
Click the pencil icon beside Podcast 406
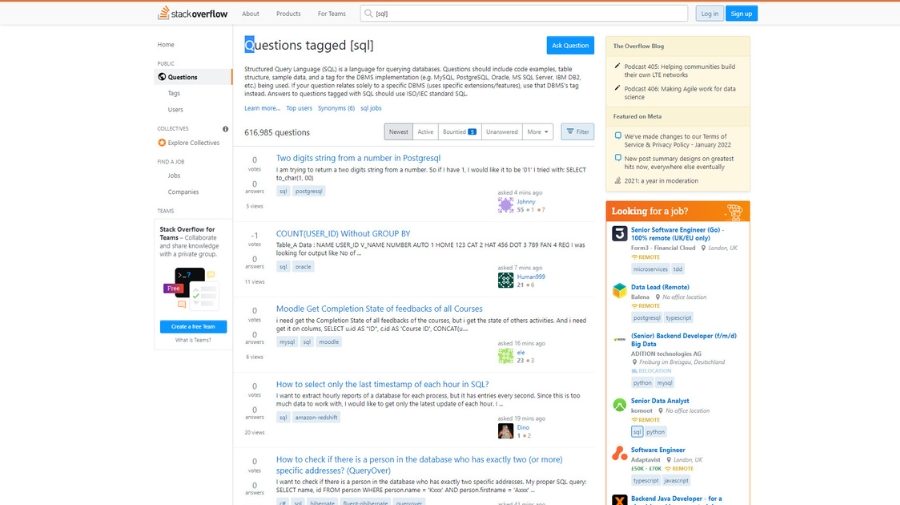(x=618, y=88)
